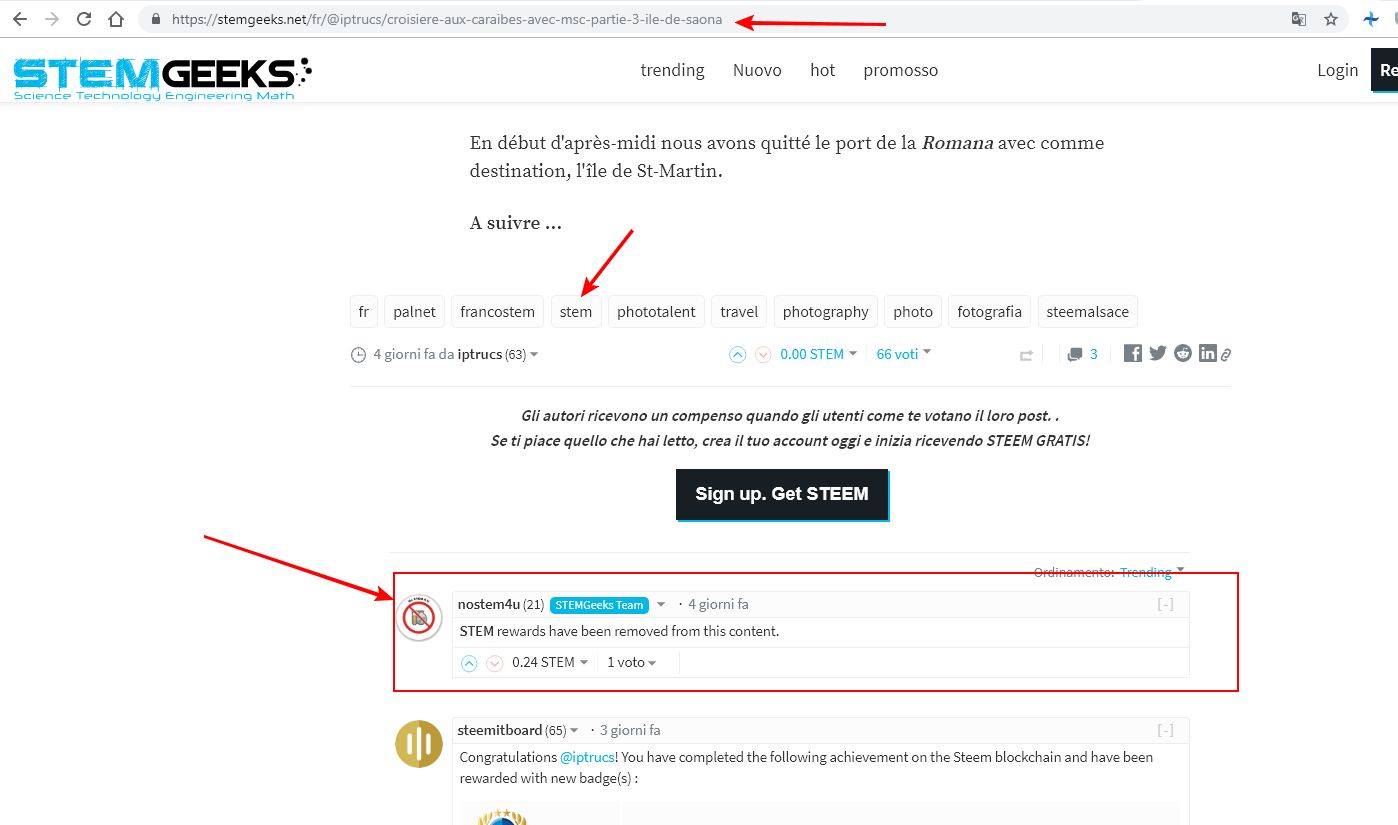Open the promosso feed
Viewport: 1398px width, 825px height.
tap(901, 70)
